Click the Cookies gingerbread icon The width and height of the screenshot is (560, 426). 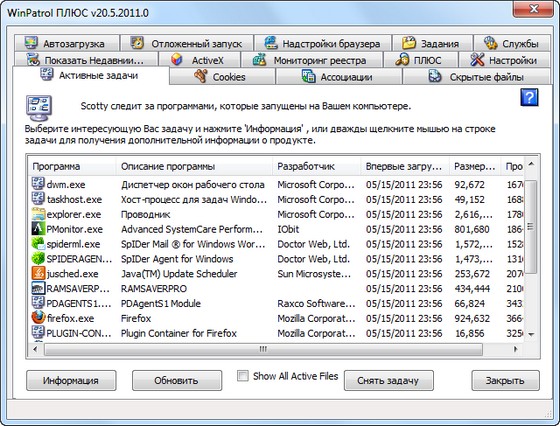pos(201,76)
